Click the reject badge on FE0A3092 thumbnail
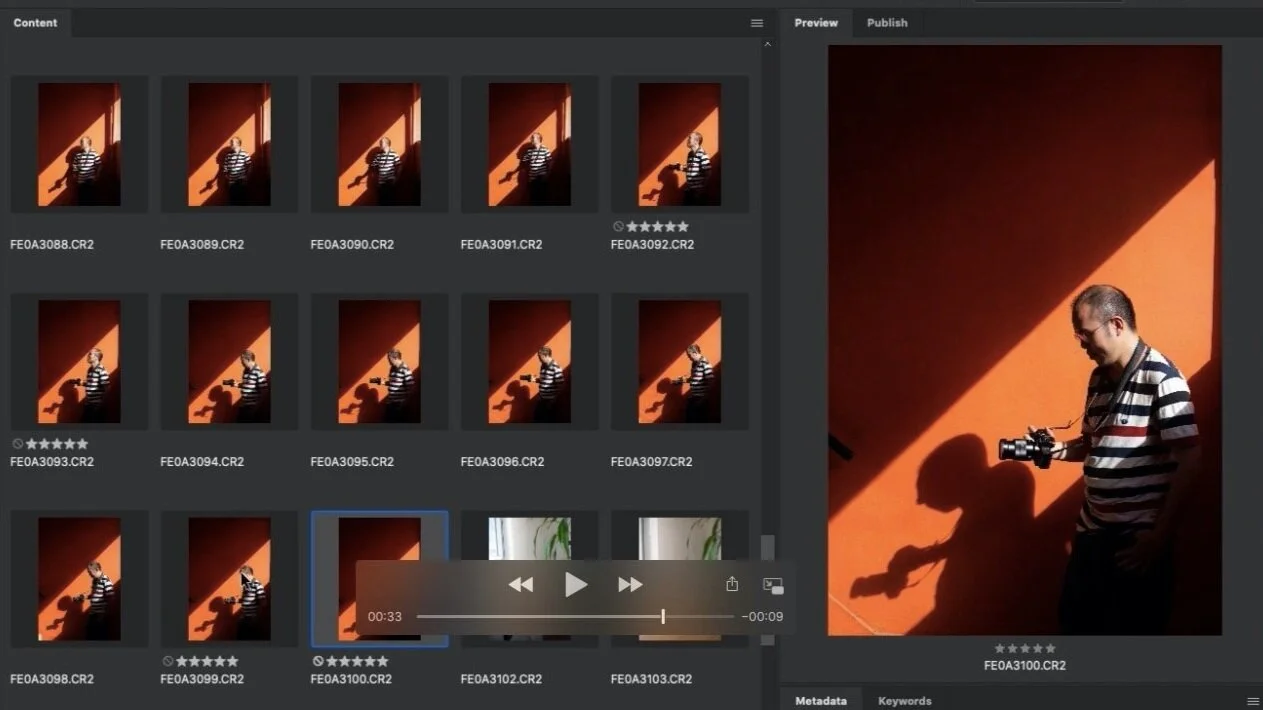 point(618,226)
